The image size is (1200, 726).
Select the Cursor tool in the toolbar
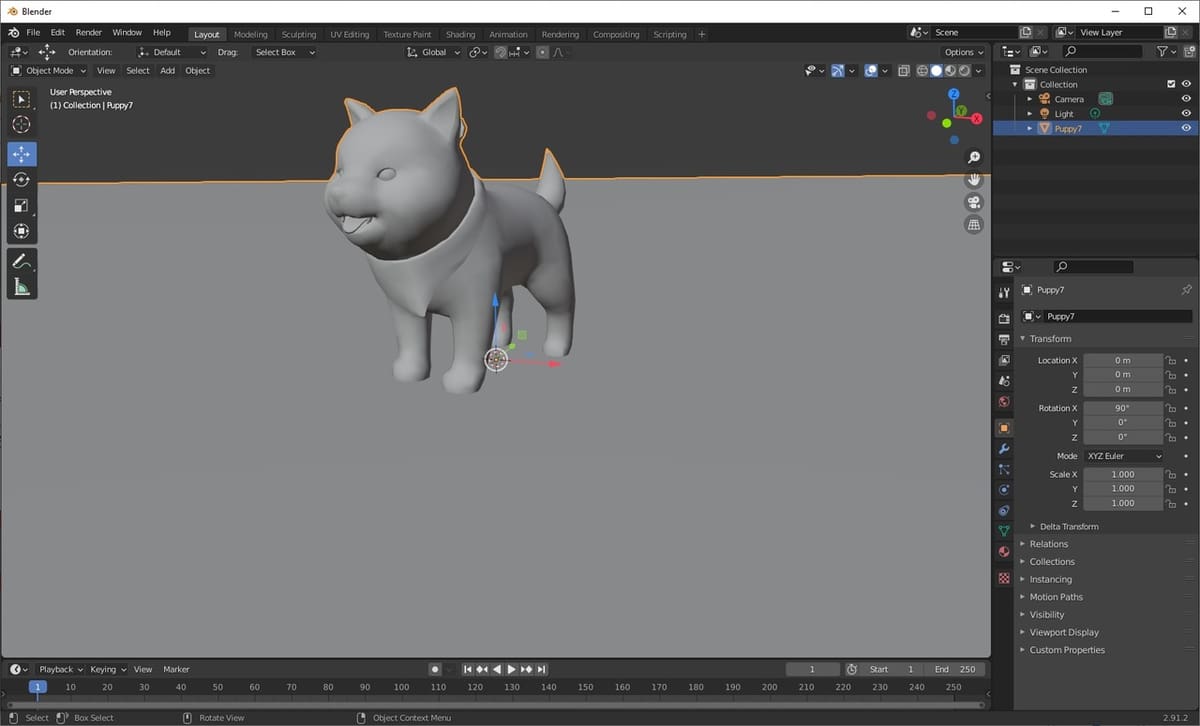(21, 125)
